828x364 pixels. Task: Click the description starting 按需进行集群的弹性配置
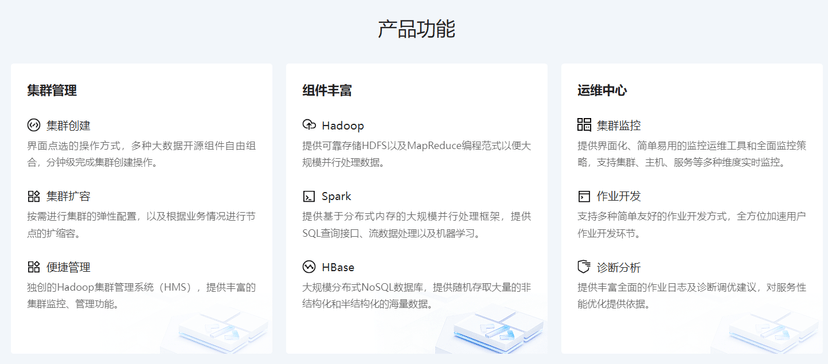[142, 225]
